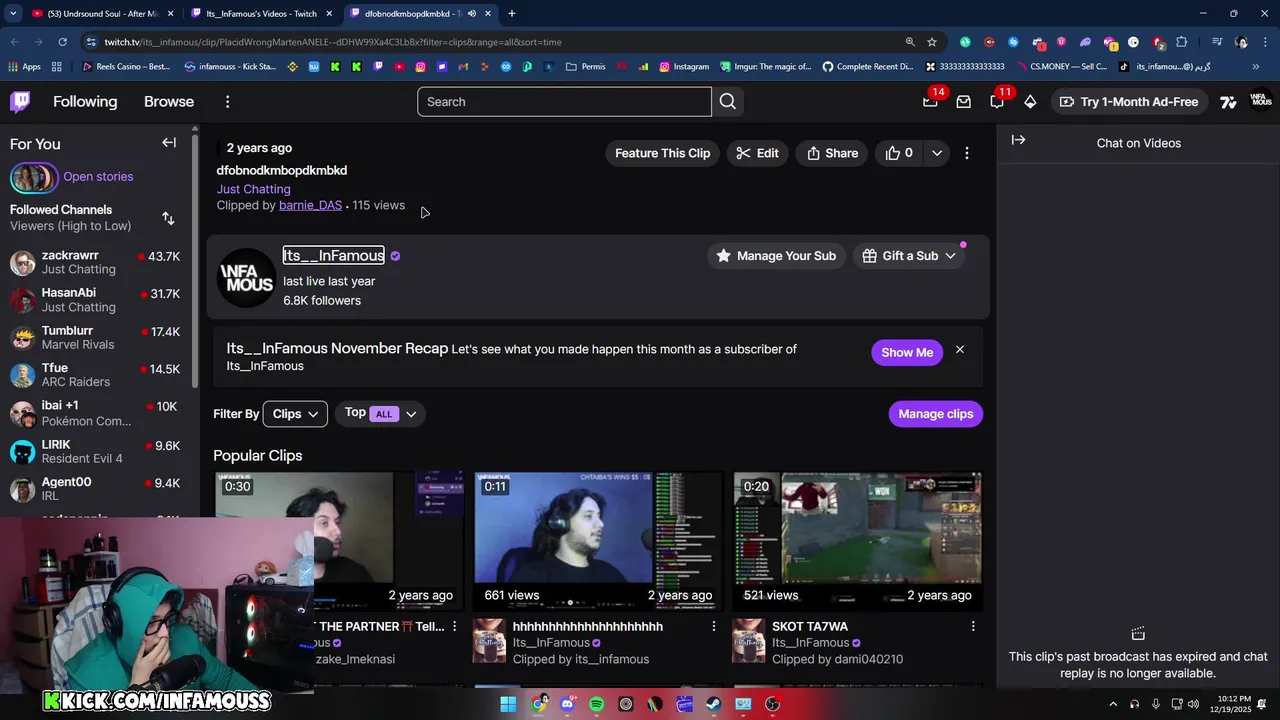Screen dimensions: 1280x720
Task: Open Its__InFamous channel avatar
Action: point(246,277)
